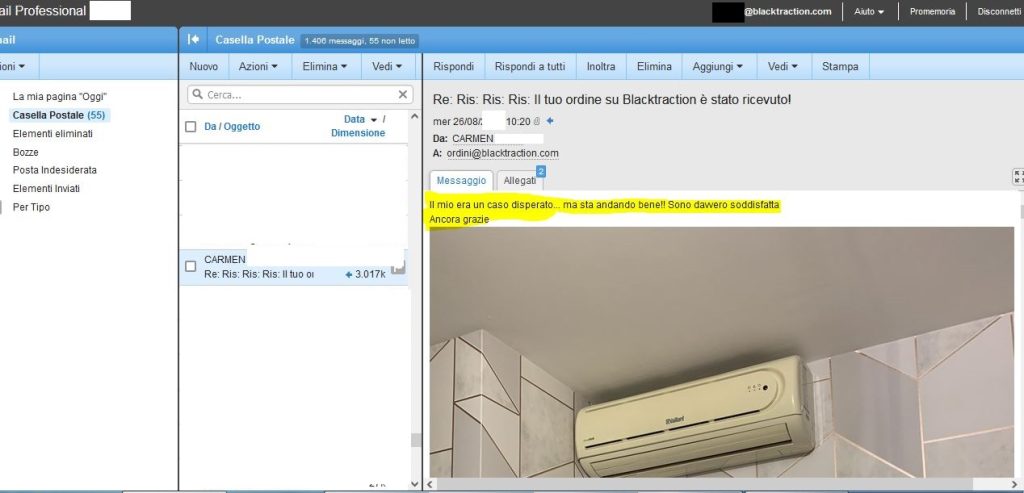
Task: Open the Aggiungi dropdown in message toolbar
Action: point(718,67)
